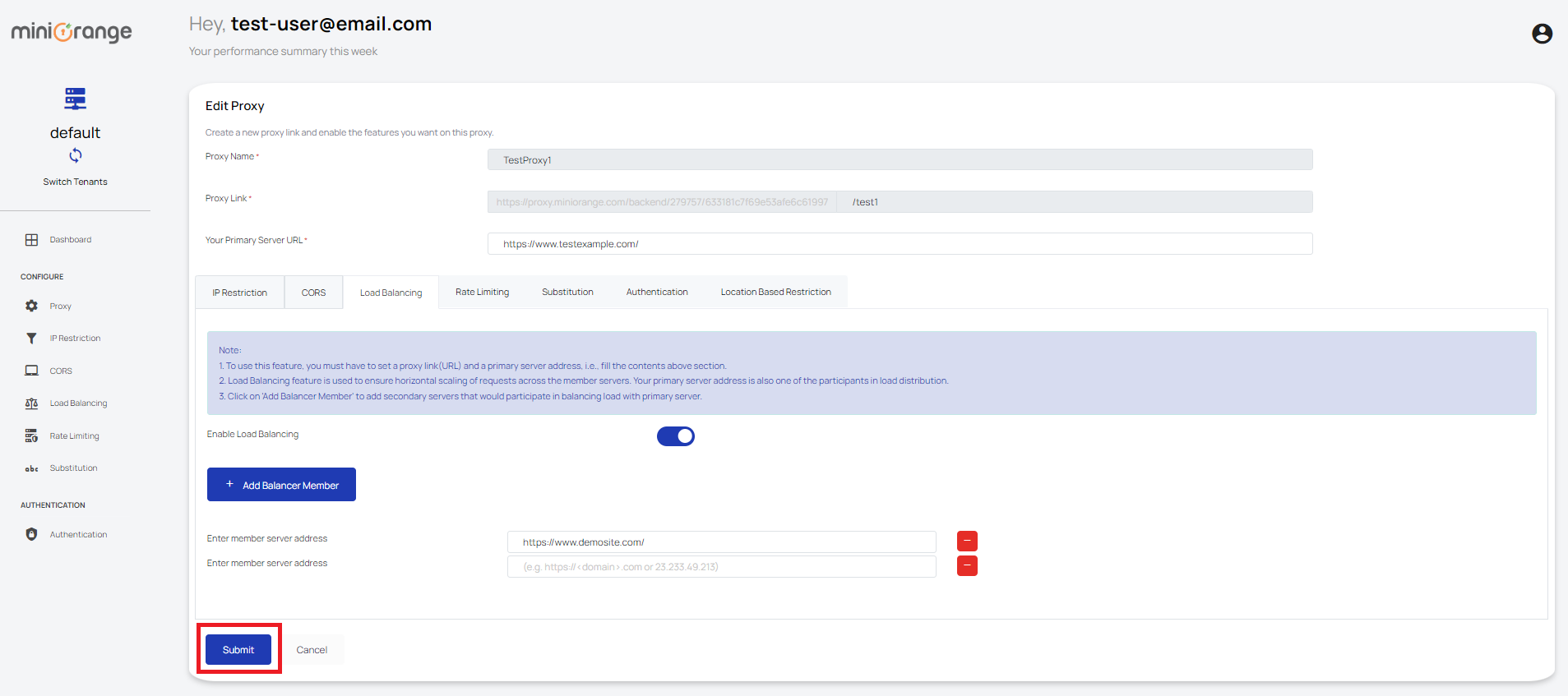Open Dashboard from the sidebar

click(71, 240)
